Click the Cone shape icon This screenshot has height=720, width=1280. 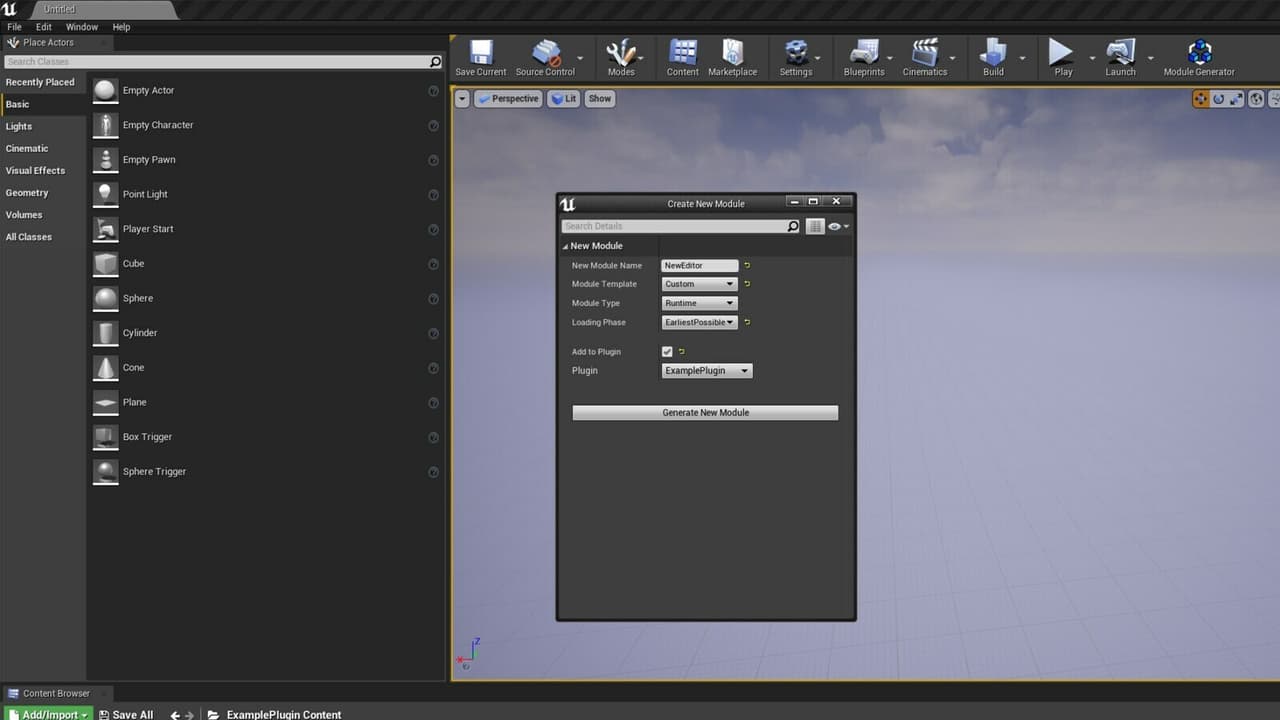[x=105, y=368]
